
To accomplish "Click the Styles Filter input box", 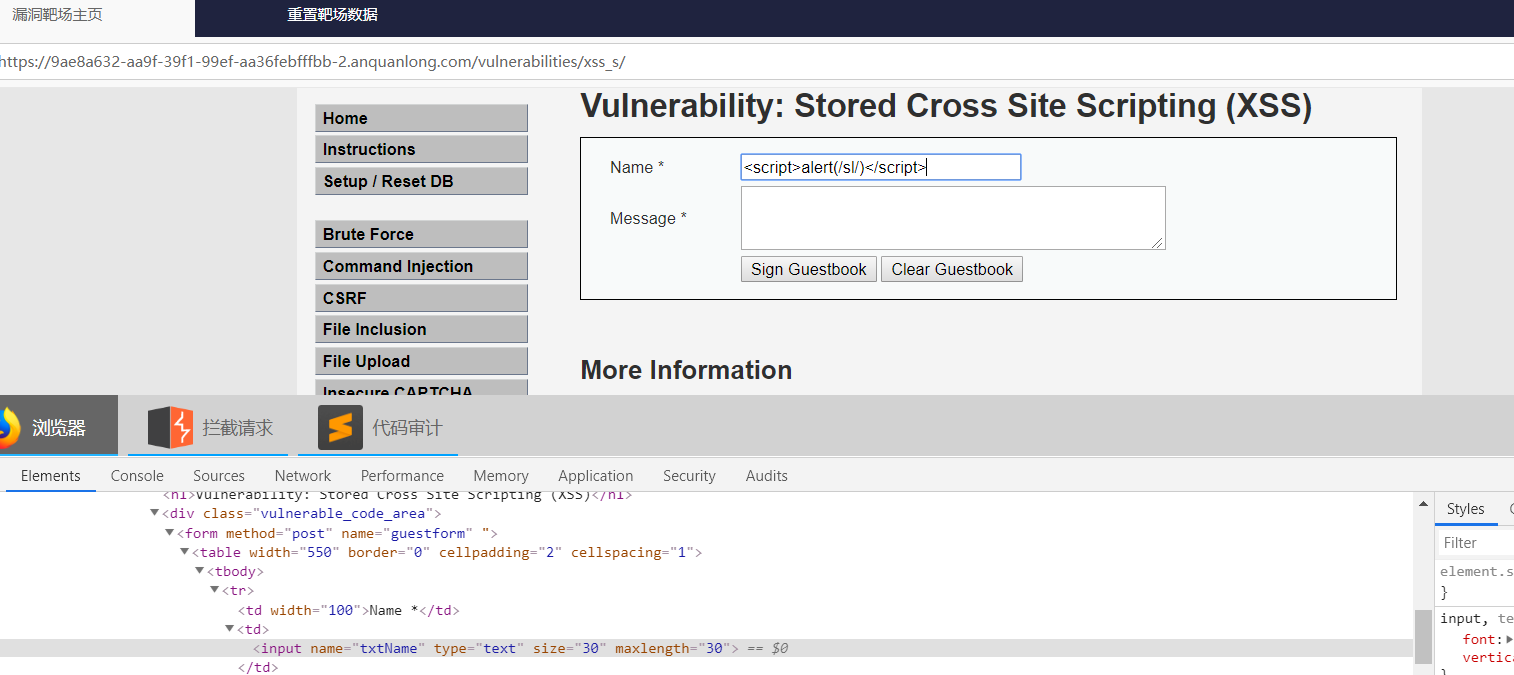I will point(1476,543).
